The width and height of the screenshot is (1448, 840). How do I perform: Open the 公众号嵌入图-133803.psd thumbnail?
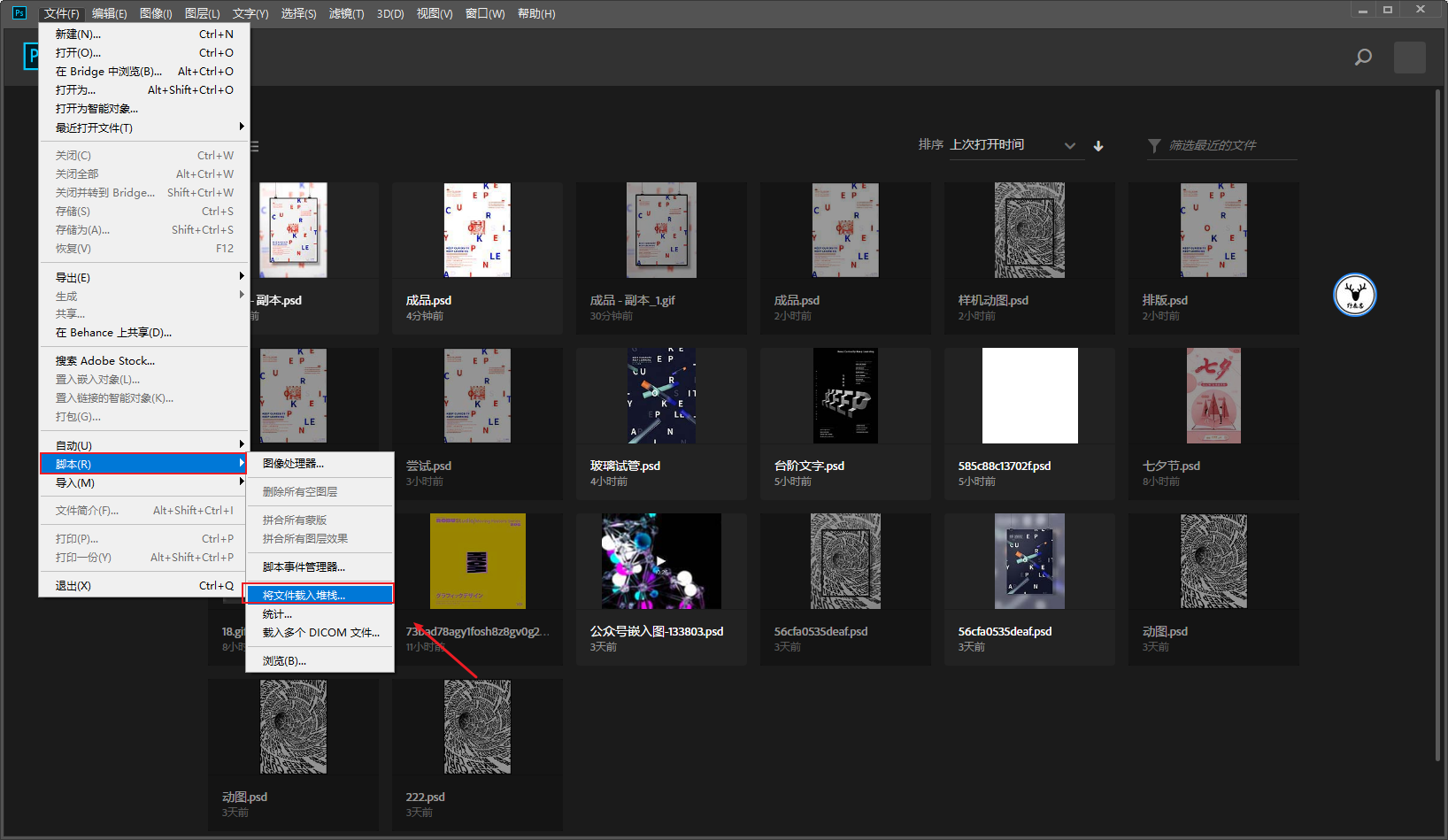click(x=661, y=561)
